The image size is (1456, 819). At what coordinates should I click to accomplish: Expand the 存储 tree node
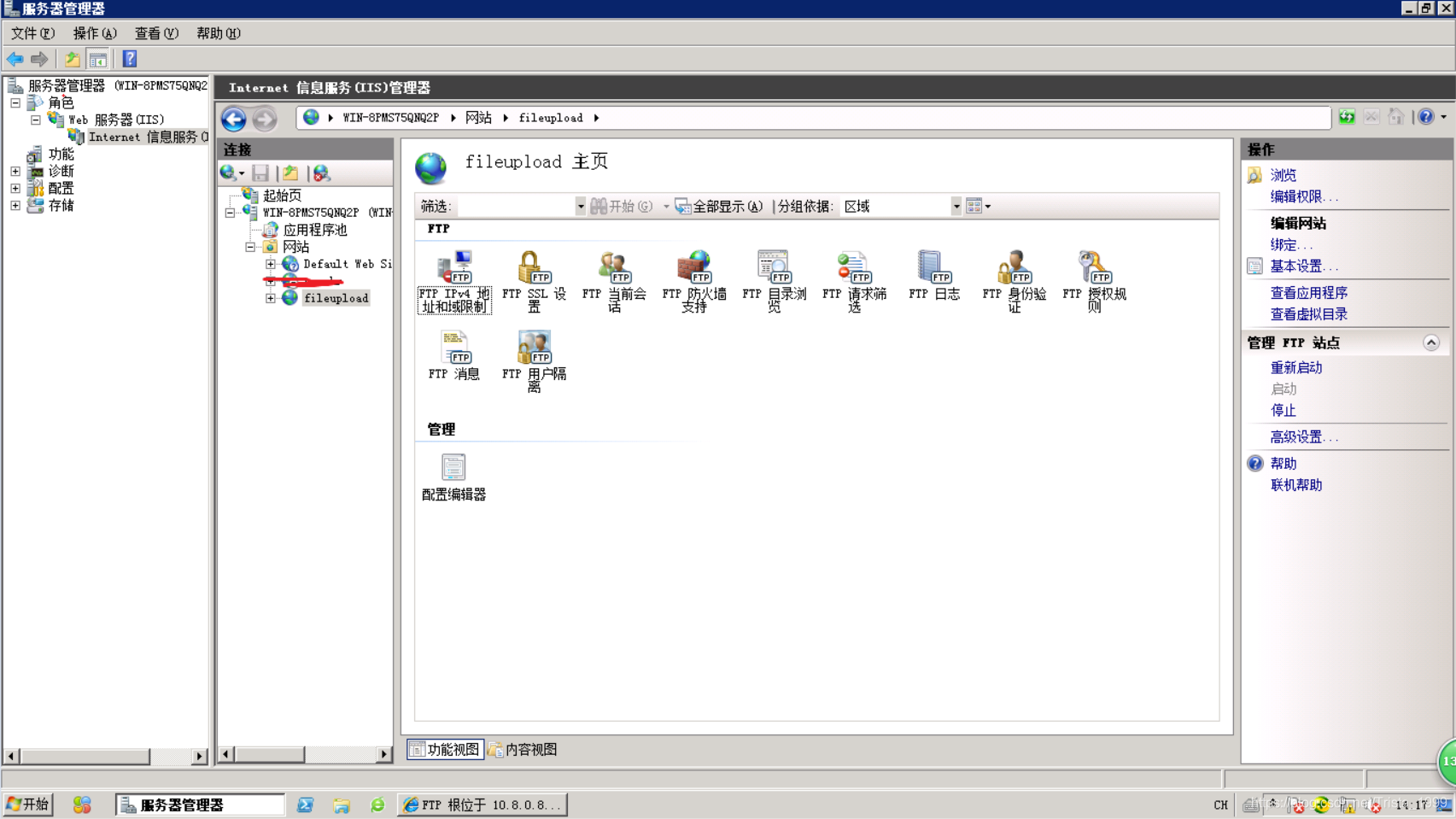point(15,205)
